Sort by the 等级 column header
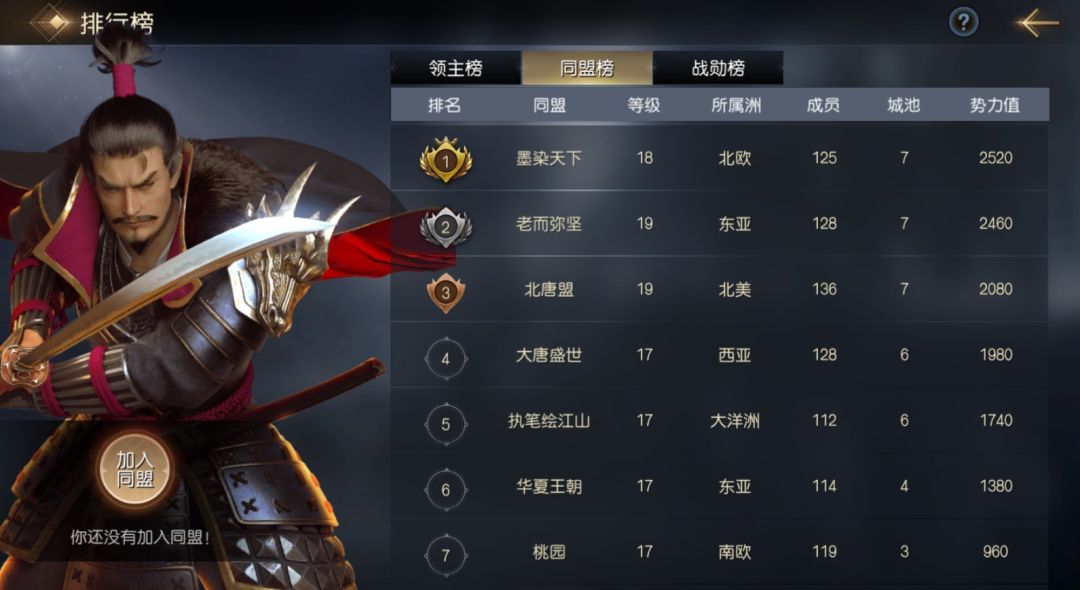The width and height of the screenshot is (1080, 590). coord(644,105)
